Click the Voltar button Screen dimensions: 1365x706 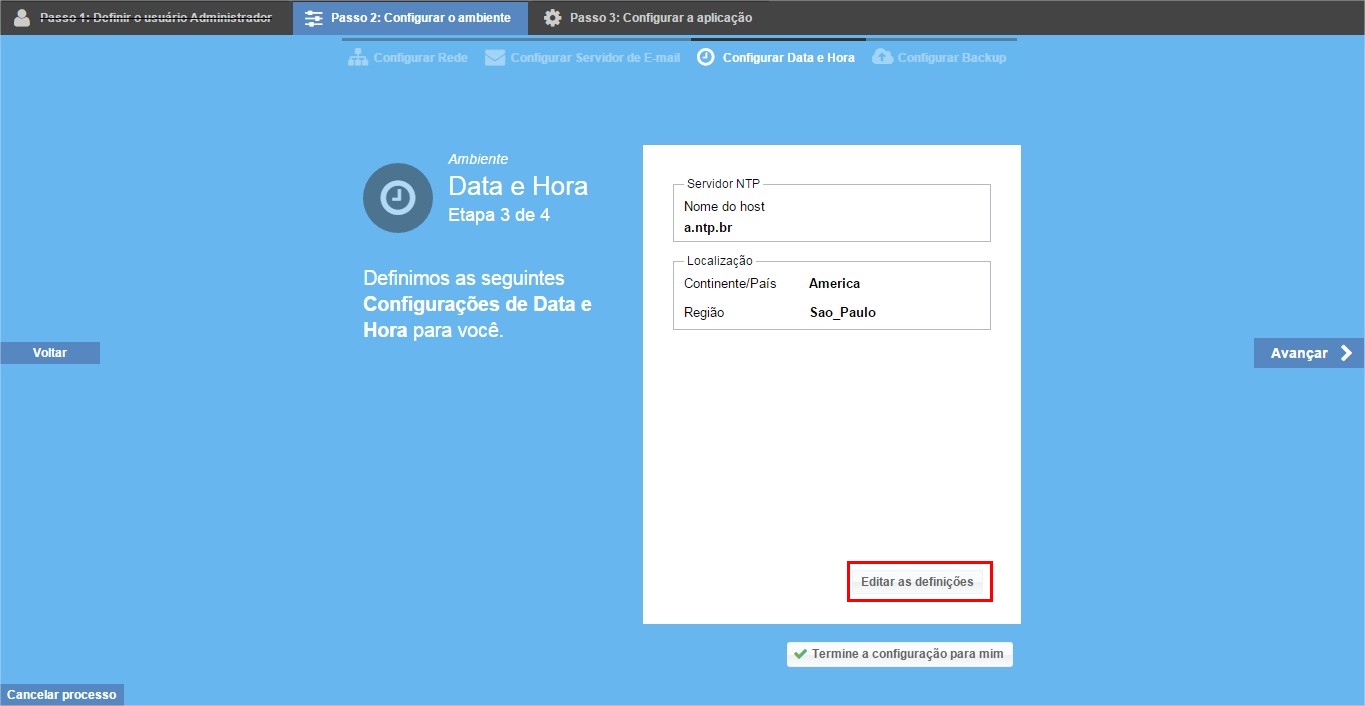[x=50, y=353]
